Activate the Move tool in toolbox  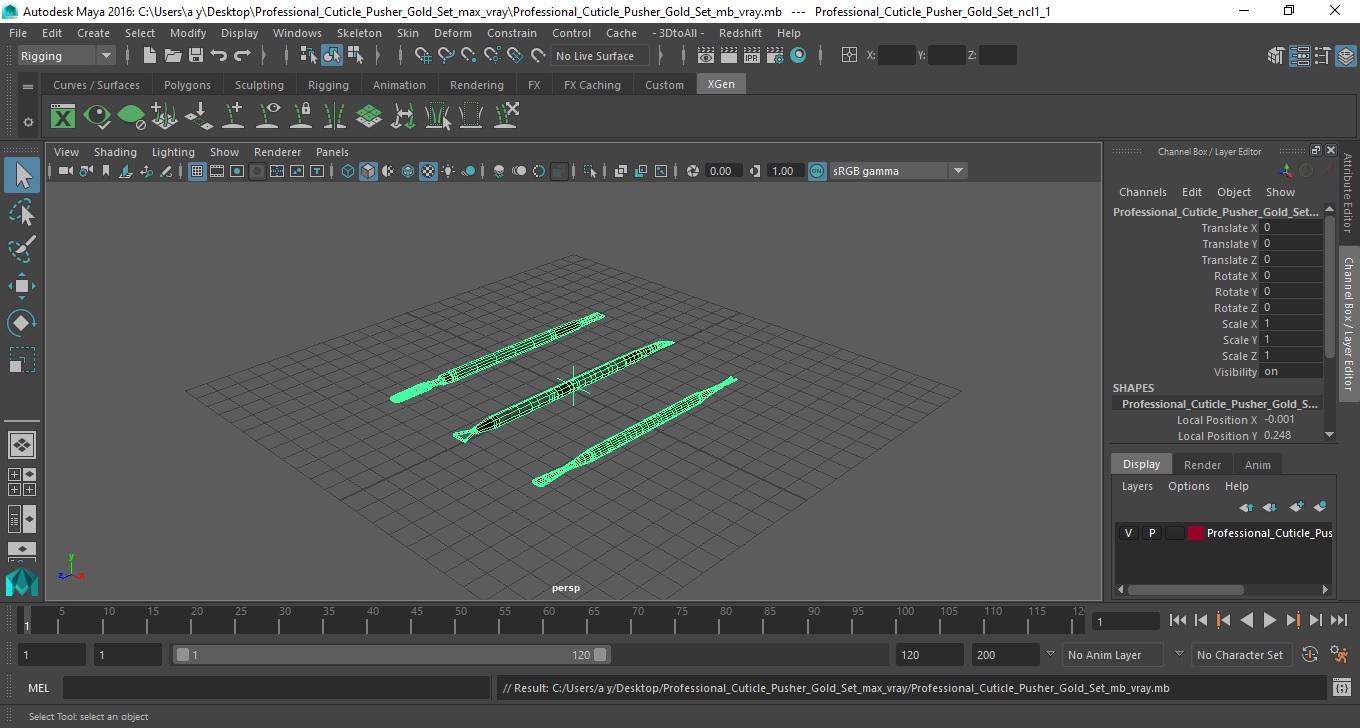[22, 285]
